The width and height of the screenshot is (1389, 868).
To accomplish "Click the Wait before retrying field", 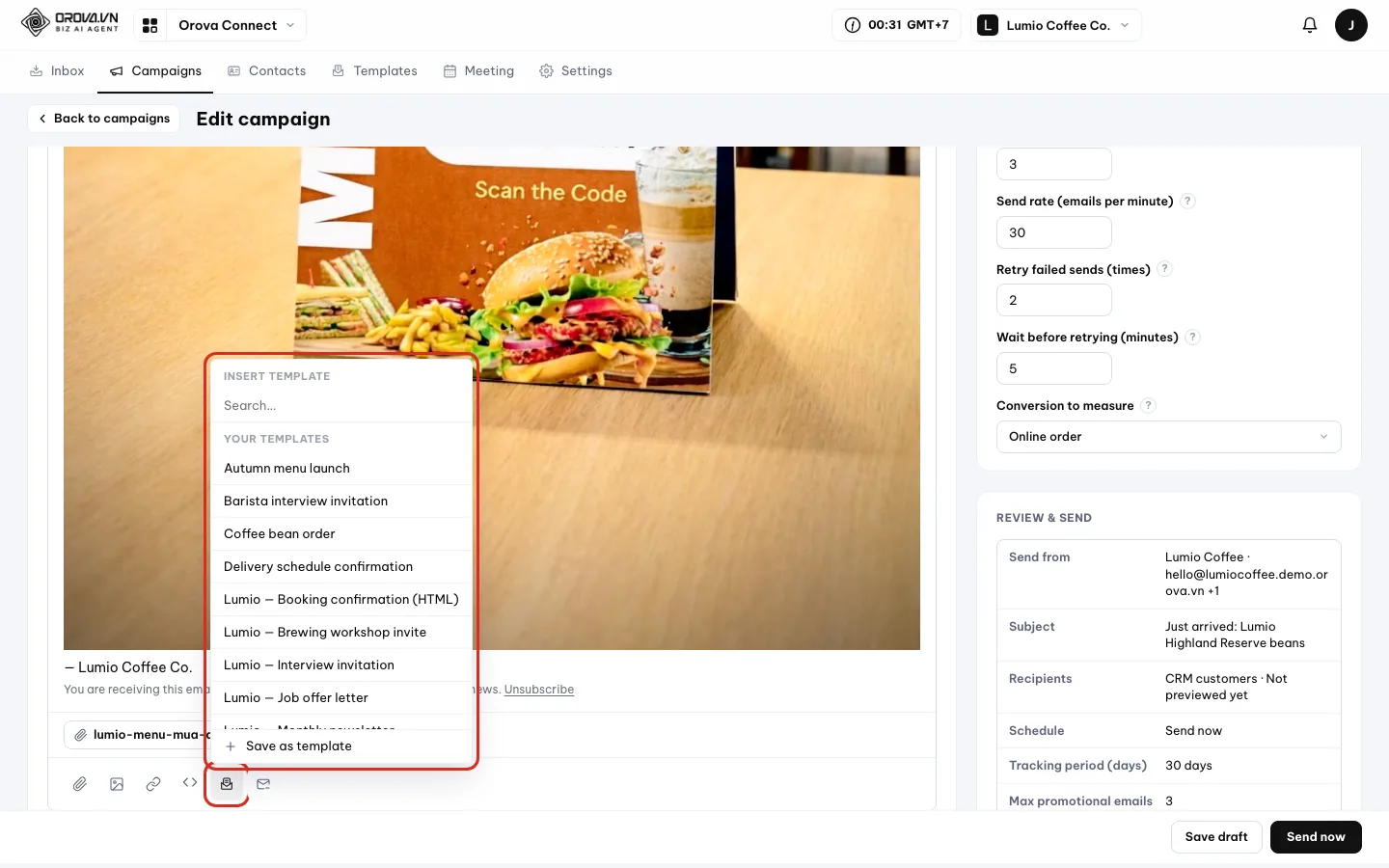I will pos(1053,368).
